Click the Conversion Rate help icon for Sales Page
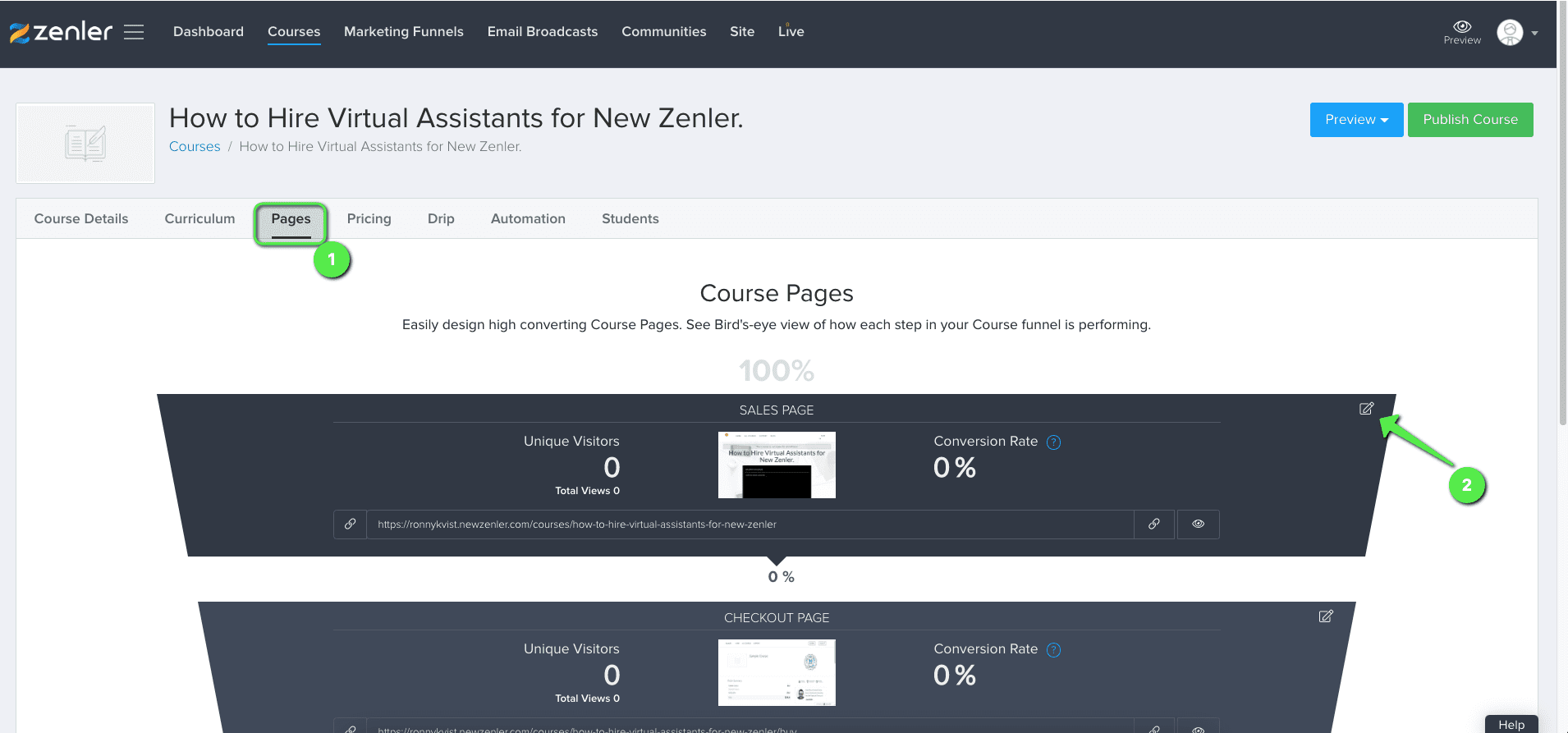Screen dimensions: 1568x733 (1054, 442)
